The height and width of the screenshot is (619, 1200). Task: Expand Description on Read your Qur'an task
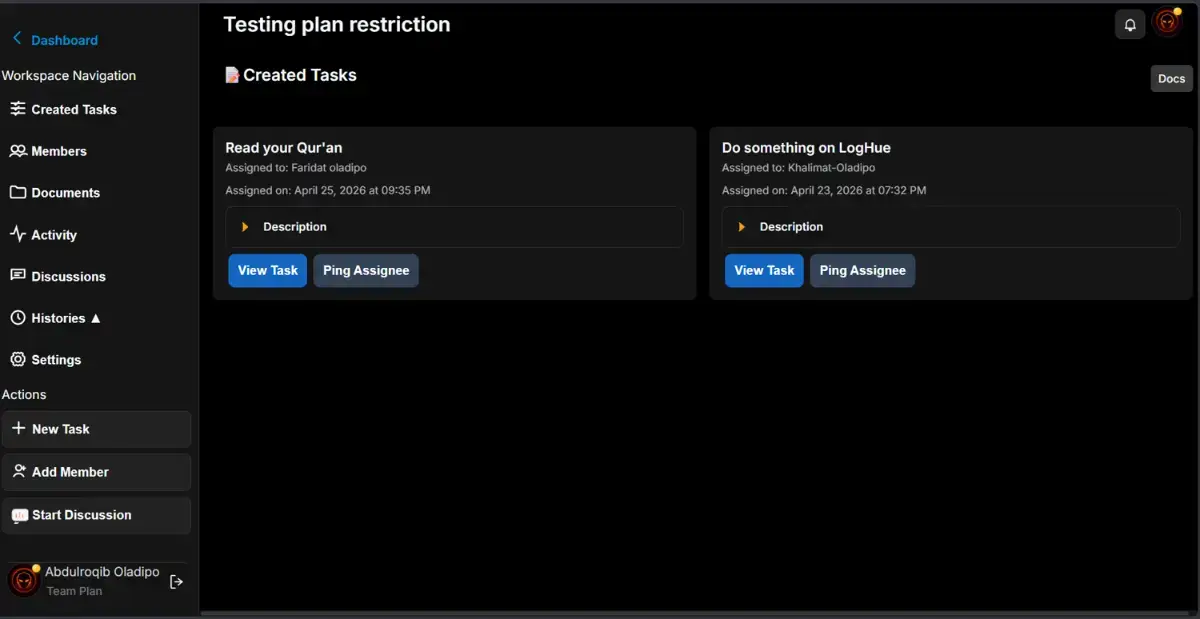454,227
